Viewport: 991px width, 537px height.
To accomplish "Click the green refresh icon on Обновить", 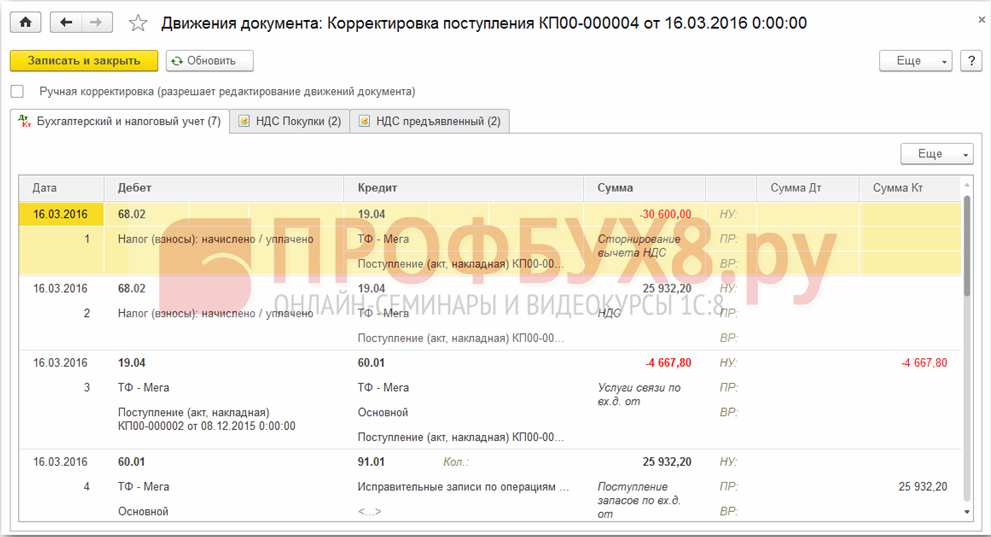I will (177, 61).
